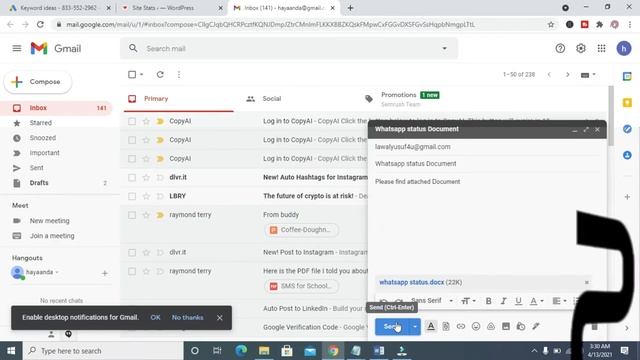Remove whatsapp status.docx attachment
This screenshot has height=360, width=640.
pos(587,282)
